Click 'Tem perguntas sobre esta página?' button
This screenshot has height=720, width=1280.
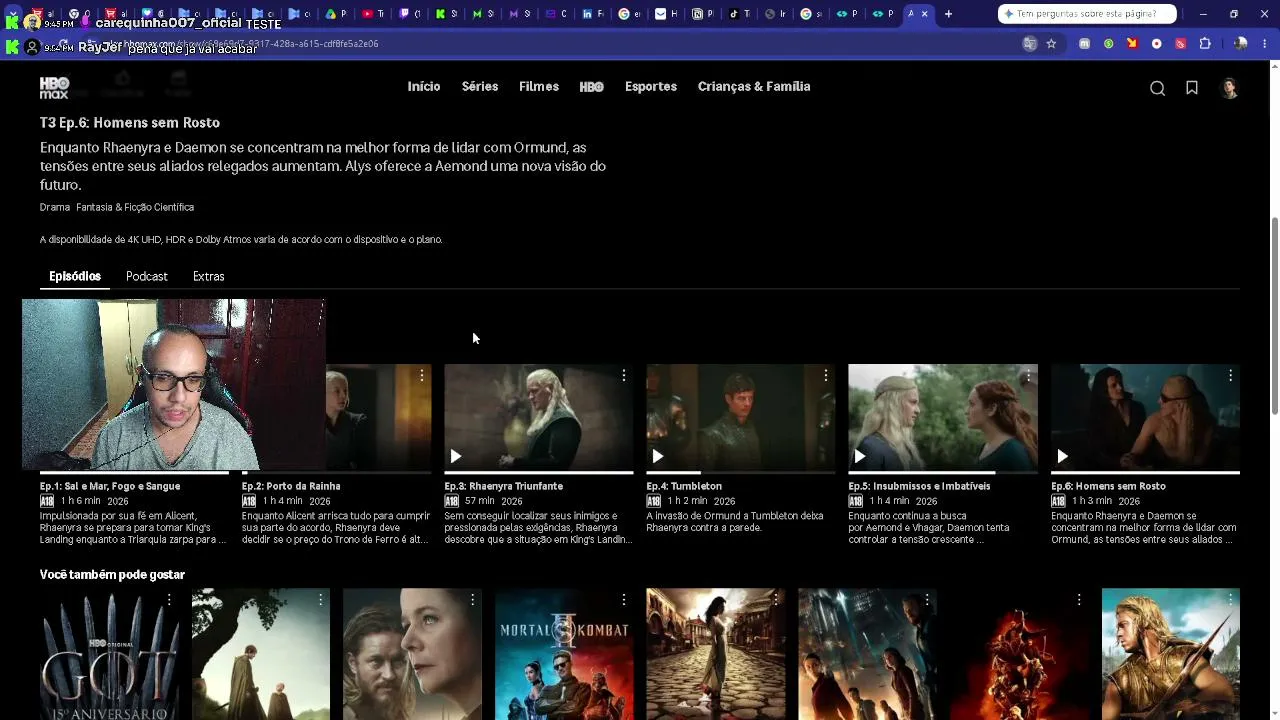1087,14
